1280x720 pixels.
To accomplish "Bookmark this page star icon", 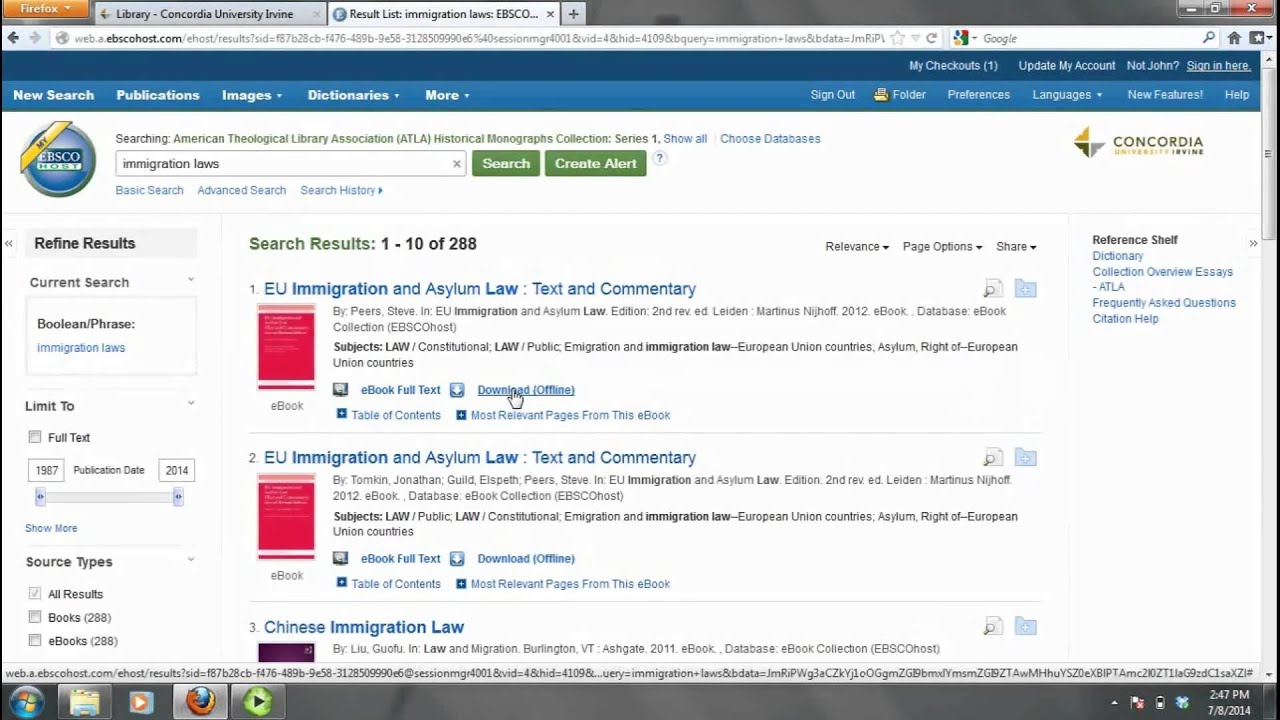I will 897,38.
